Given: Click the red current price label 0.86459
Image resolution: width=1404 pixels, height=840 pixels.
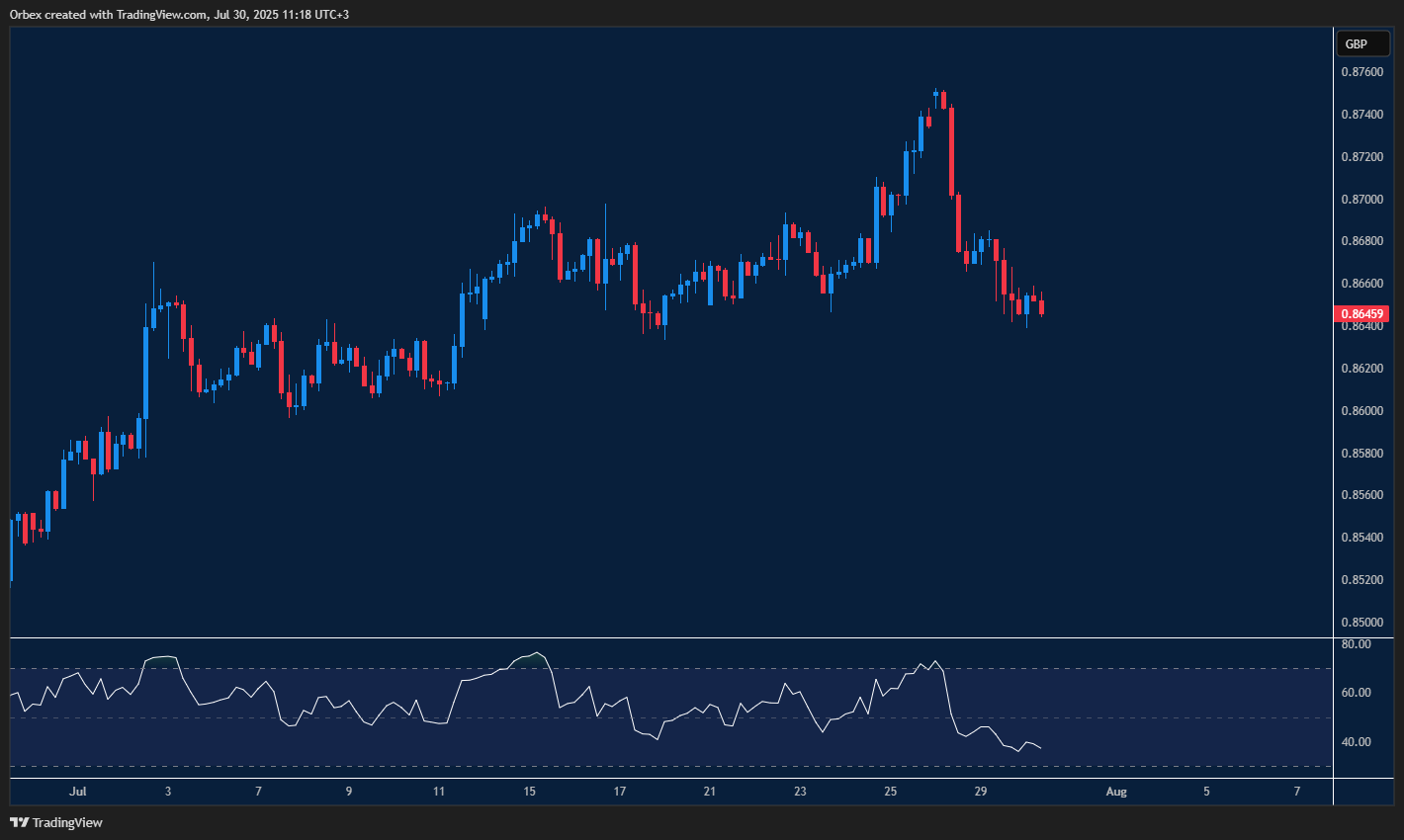Looking at the screenshot, I should 1361,313.
